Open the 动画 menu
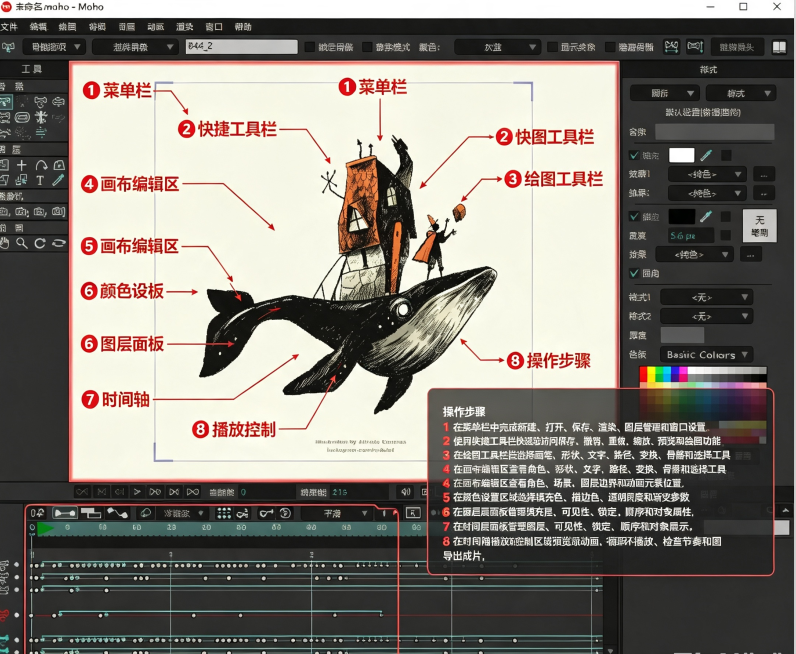The image size is (796, 654). 155,27
